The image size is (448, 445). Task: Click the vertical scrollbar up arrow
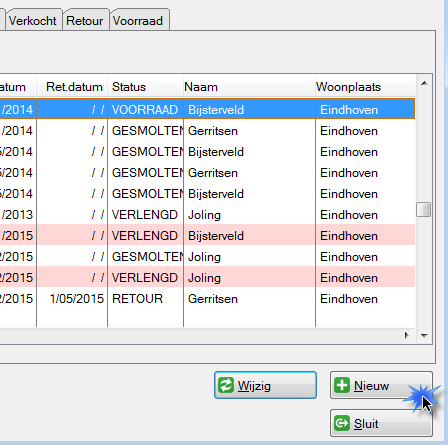424,83
